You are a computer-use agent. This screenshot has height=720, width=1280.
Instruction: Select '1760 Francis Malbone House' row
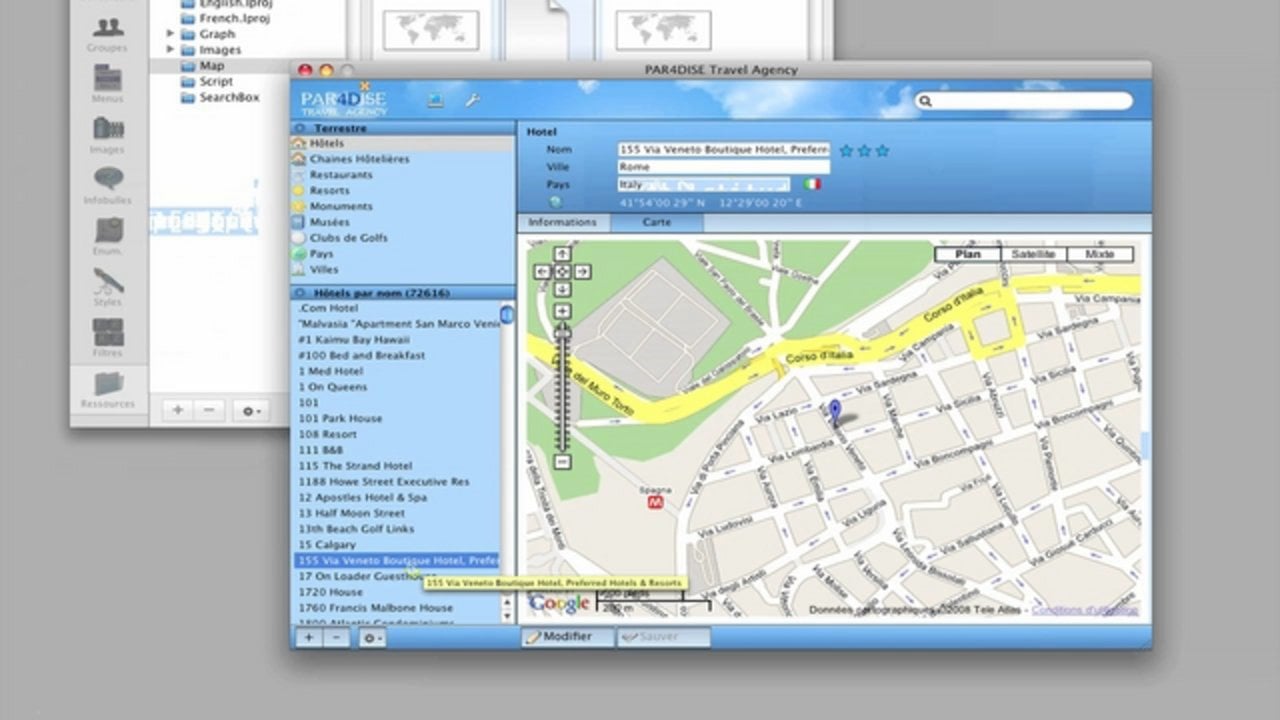click(396, 608)
